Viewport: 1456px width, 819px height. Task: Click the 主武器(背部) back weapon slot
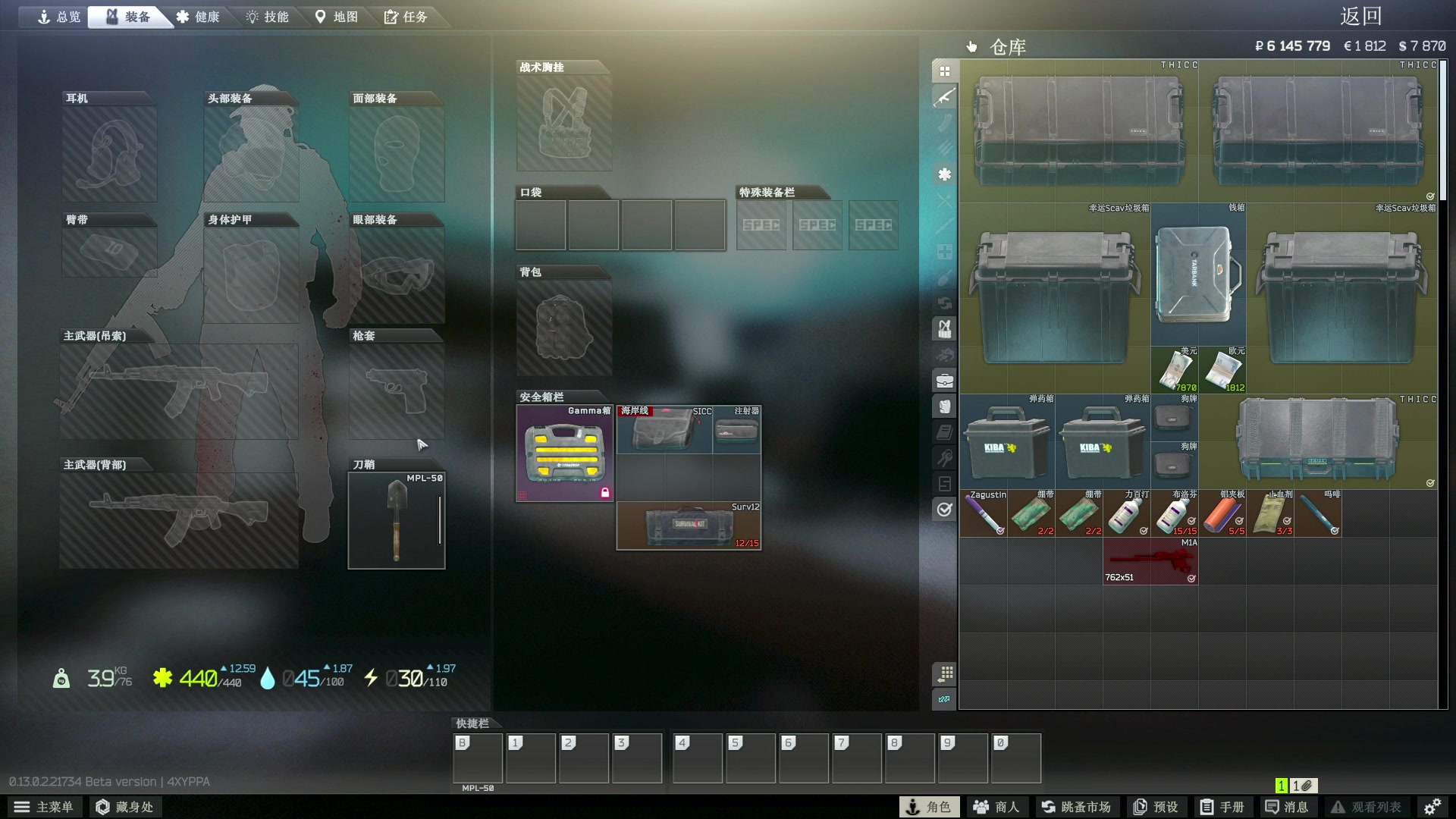[x=179, y=520]
